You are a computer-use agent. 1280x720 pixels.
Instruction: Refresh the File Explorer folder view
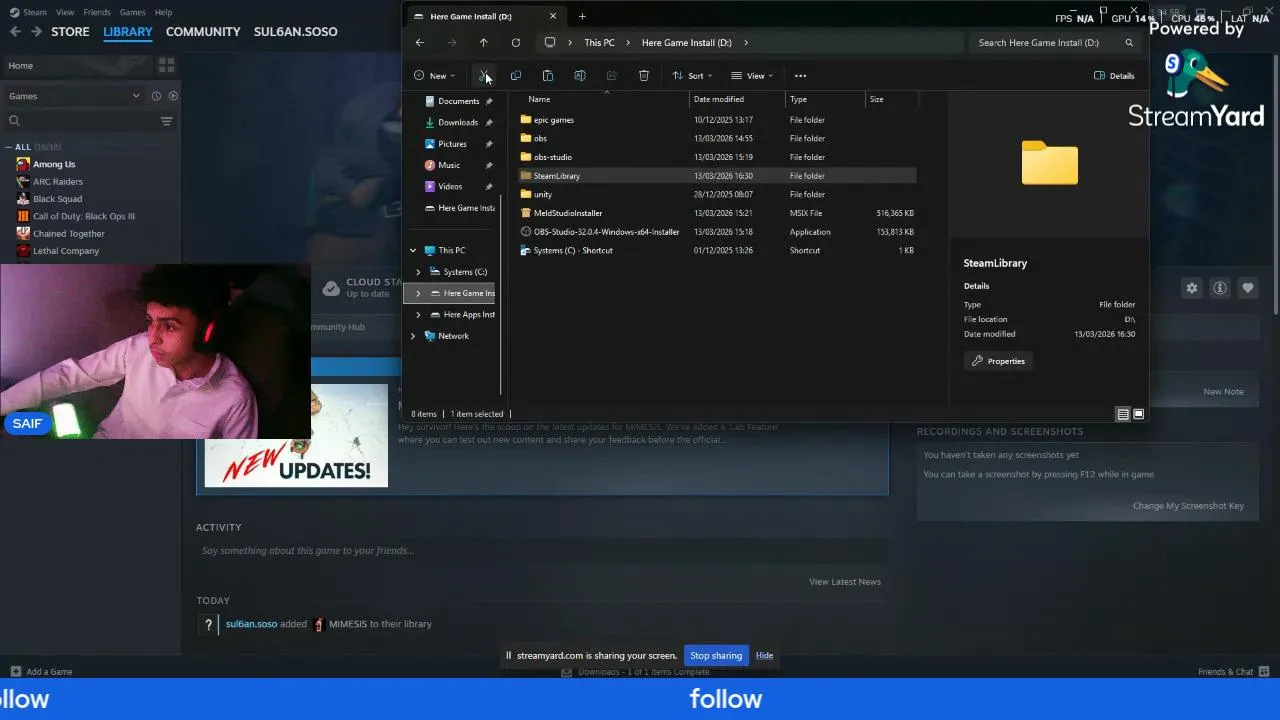(x=516, y=43)
